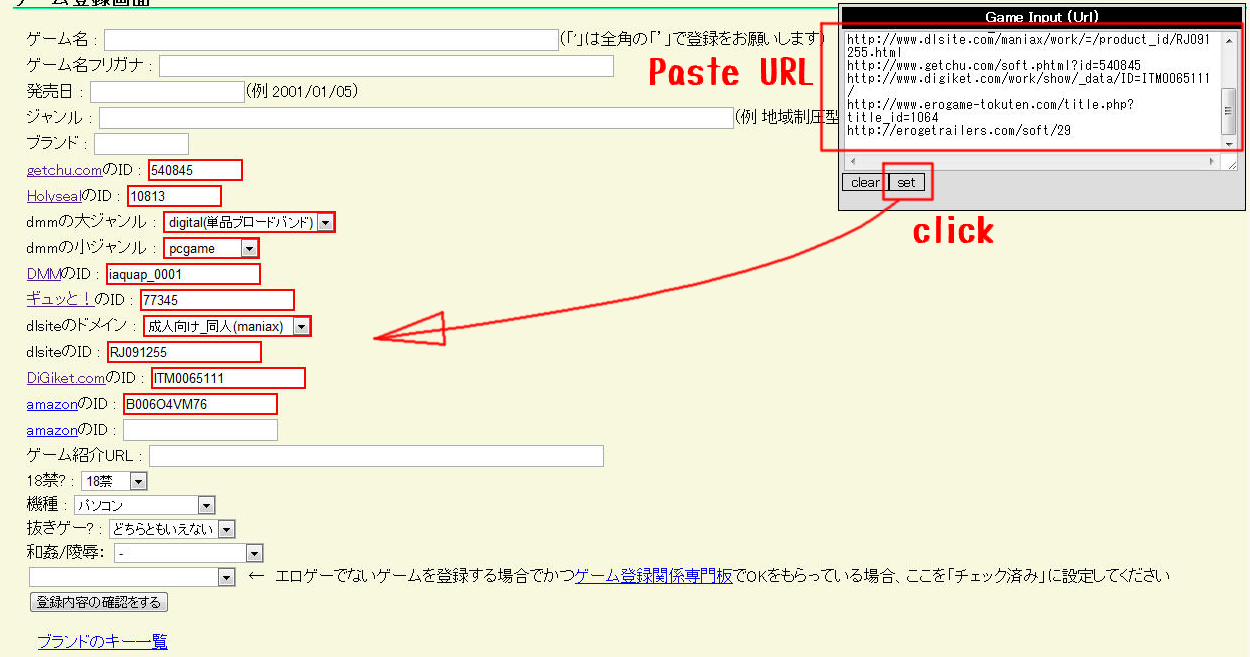Open the dmmの大ジャンル dropdown
The image size is (1250, 657).
[248, 222]
